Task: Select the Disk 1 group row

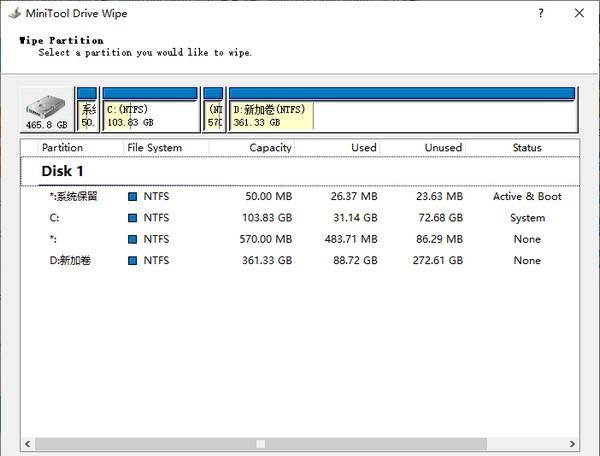Action: coord(300,171)
